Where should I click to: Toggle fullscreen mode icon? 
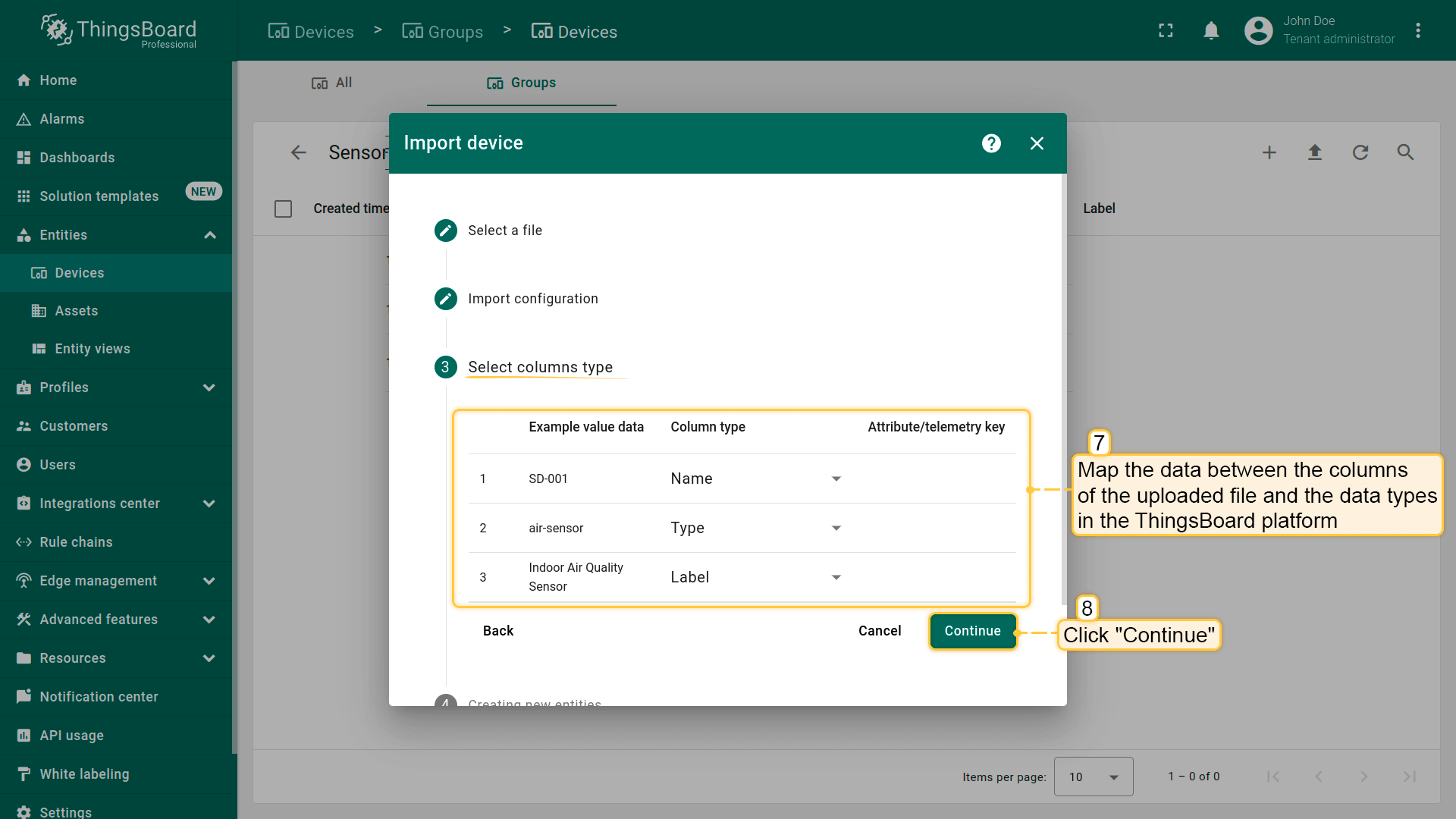1166,30
